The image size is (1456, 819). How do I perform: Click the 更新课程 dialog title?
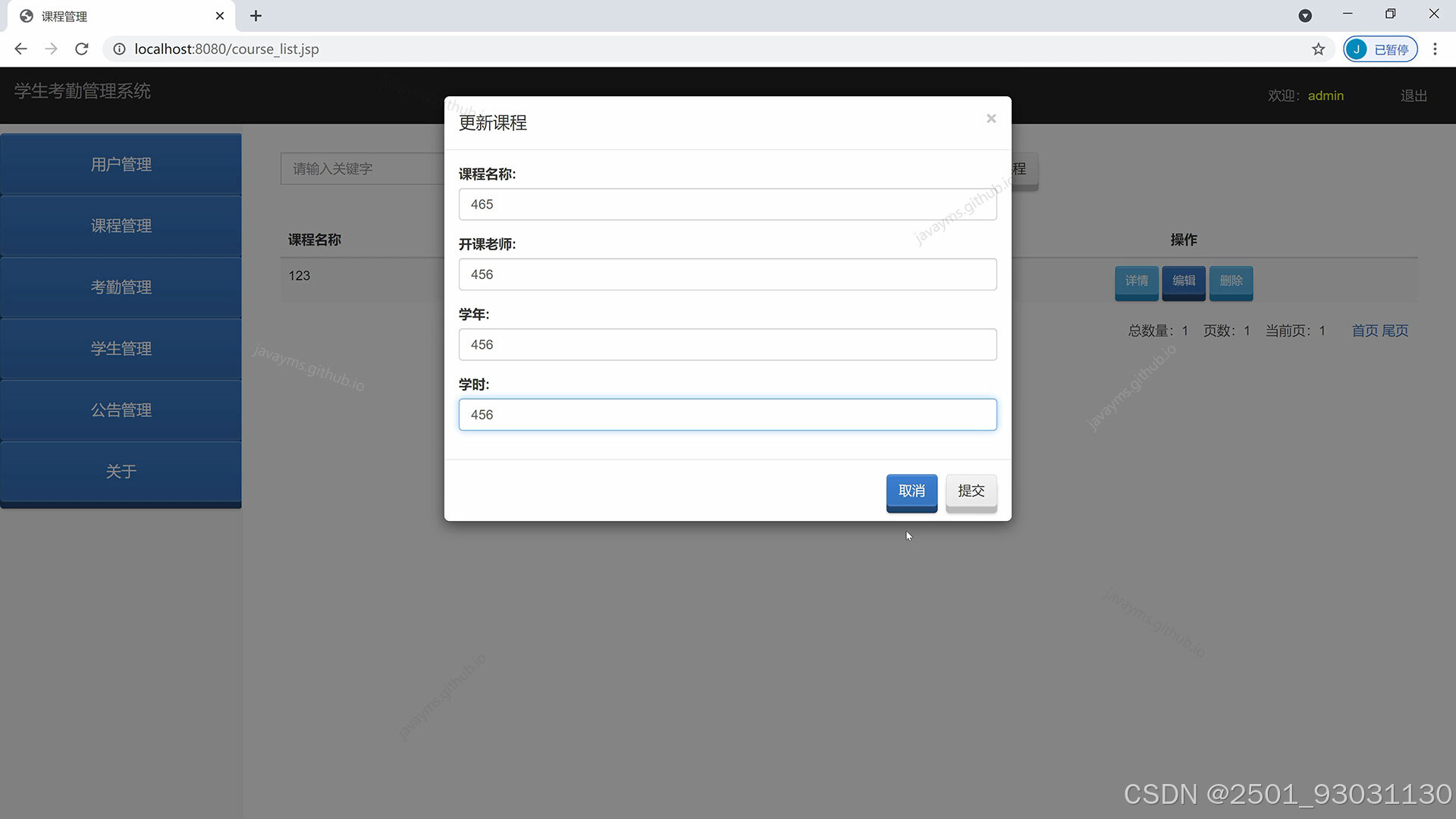tap(492, 123)
